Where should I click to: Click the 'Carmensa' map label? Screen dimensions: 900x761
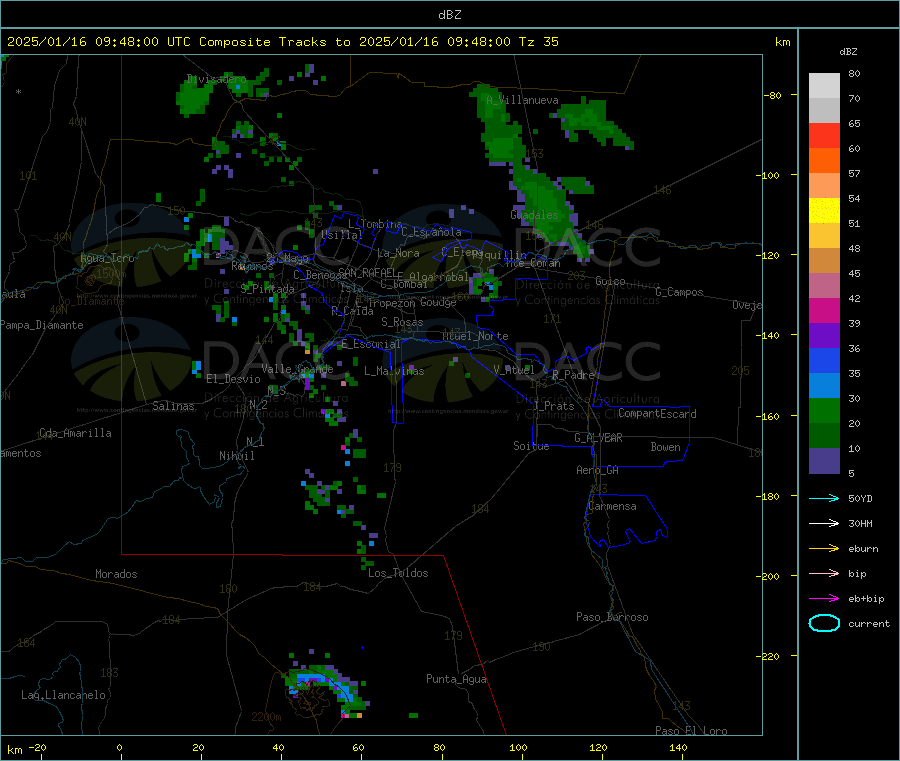[x=612, y=506]
